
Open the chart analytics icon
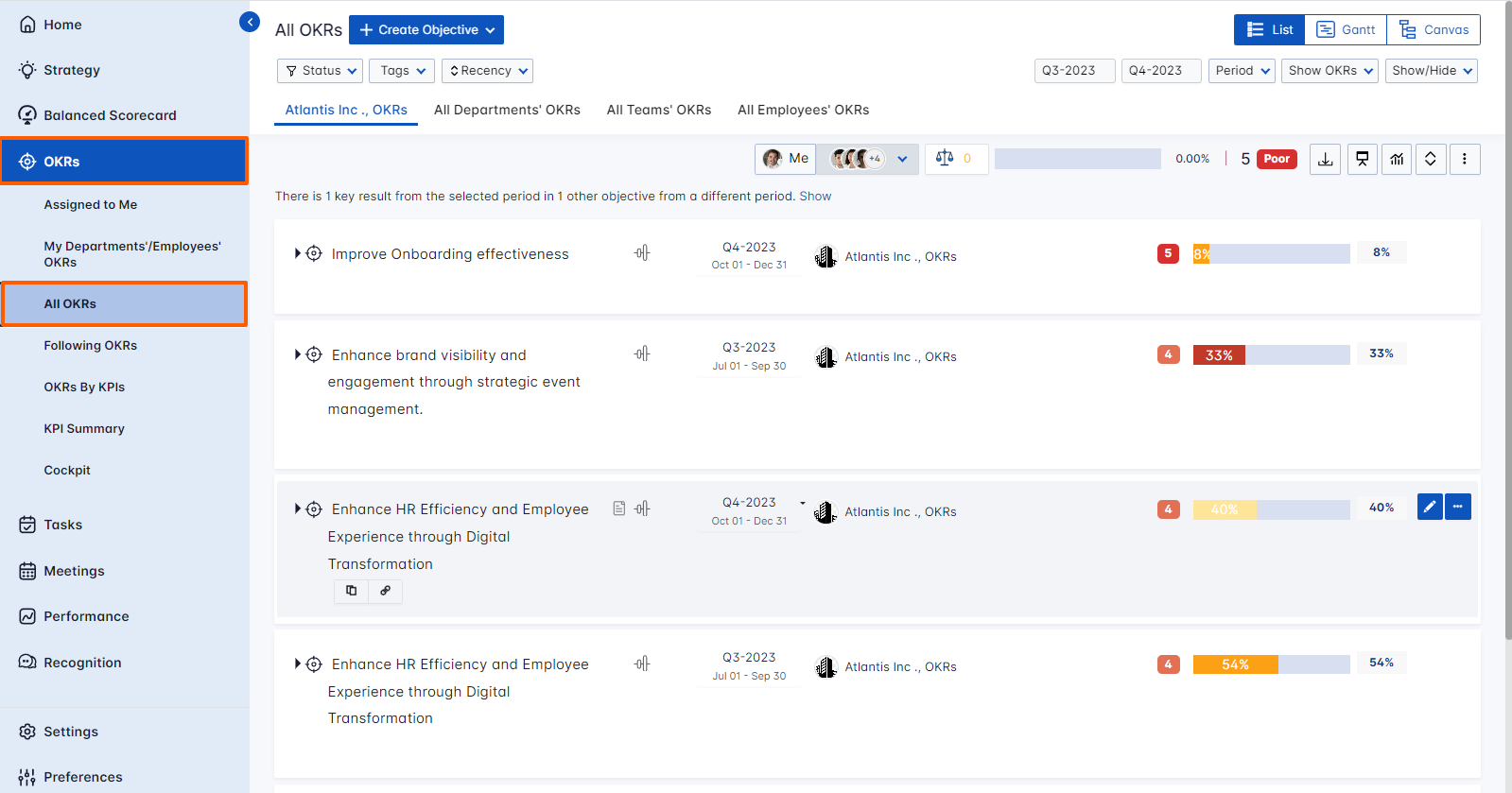[x=1397, y=160]
